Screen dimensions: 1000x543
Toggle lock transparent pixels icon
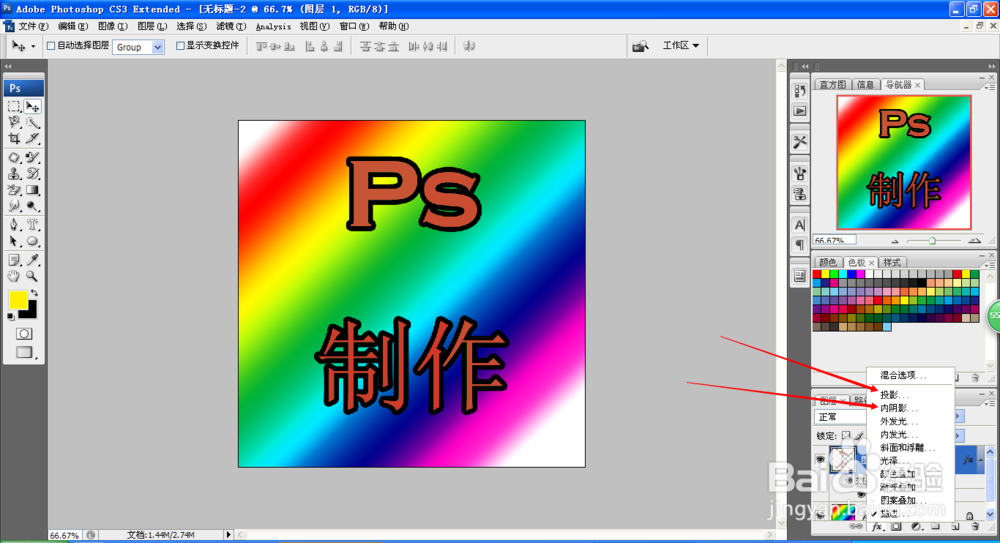(x=846, y=436)
